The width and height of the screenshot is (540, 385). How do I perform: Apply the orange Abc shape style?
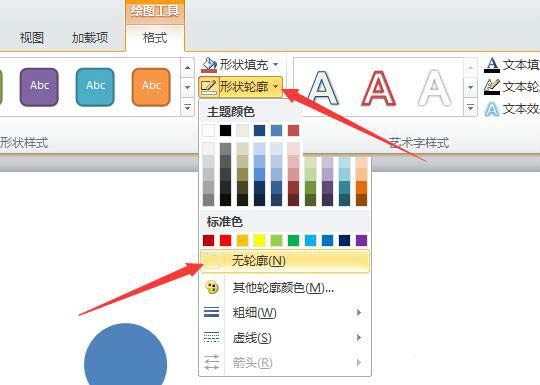(x=151, y=87)
